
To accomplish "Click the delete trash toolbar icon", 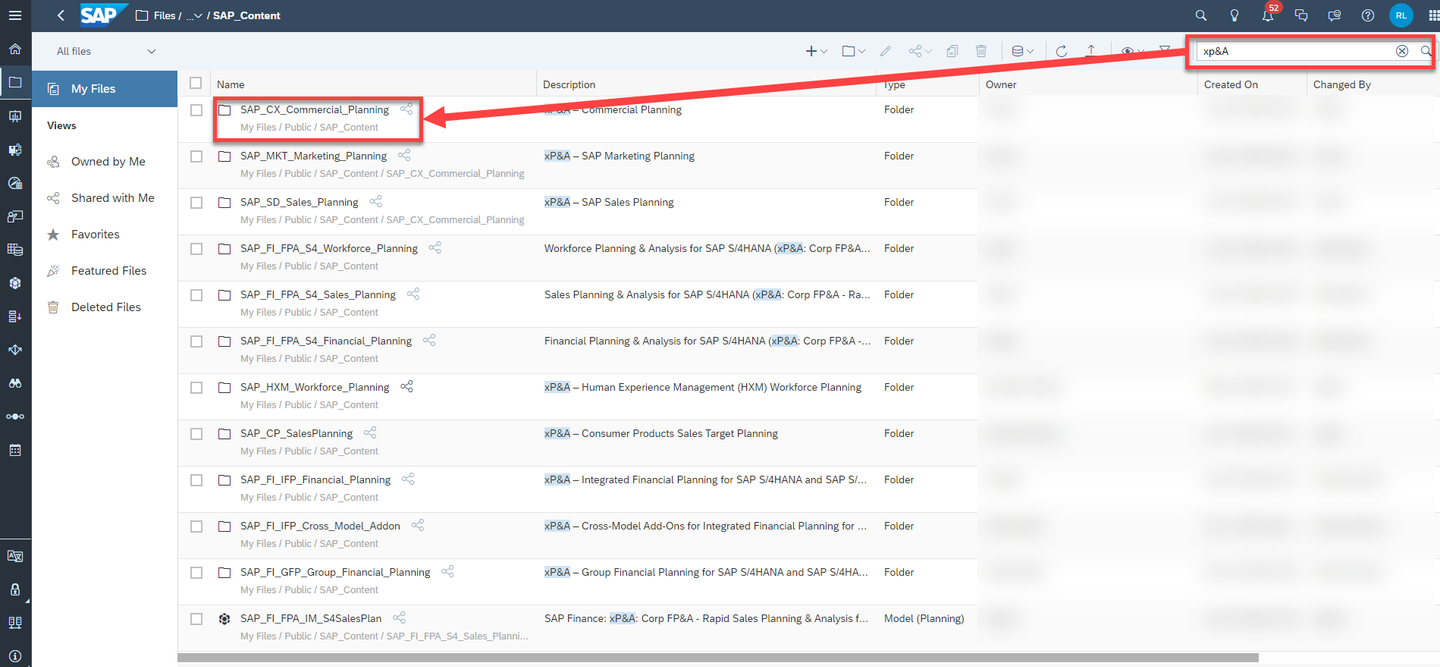I will [981, 51].
